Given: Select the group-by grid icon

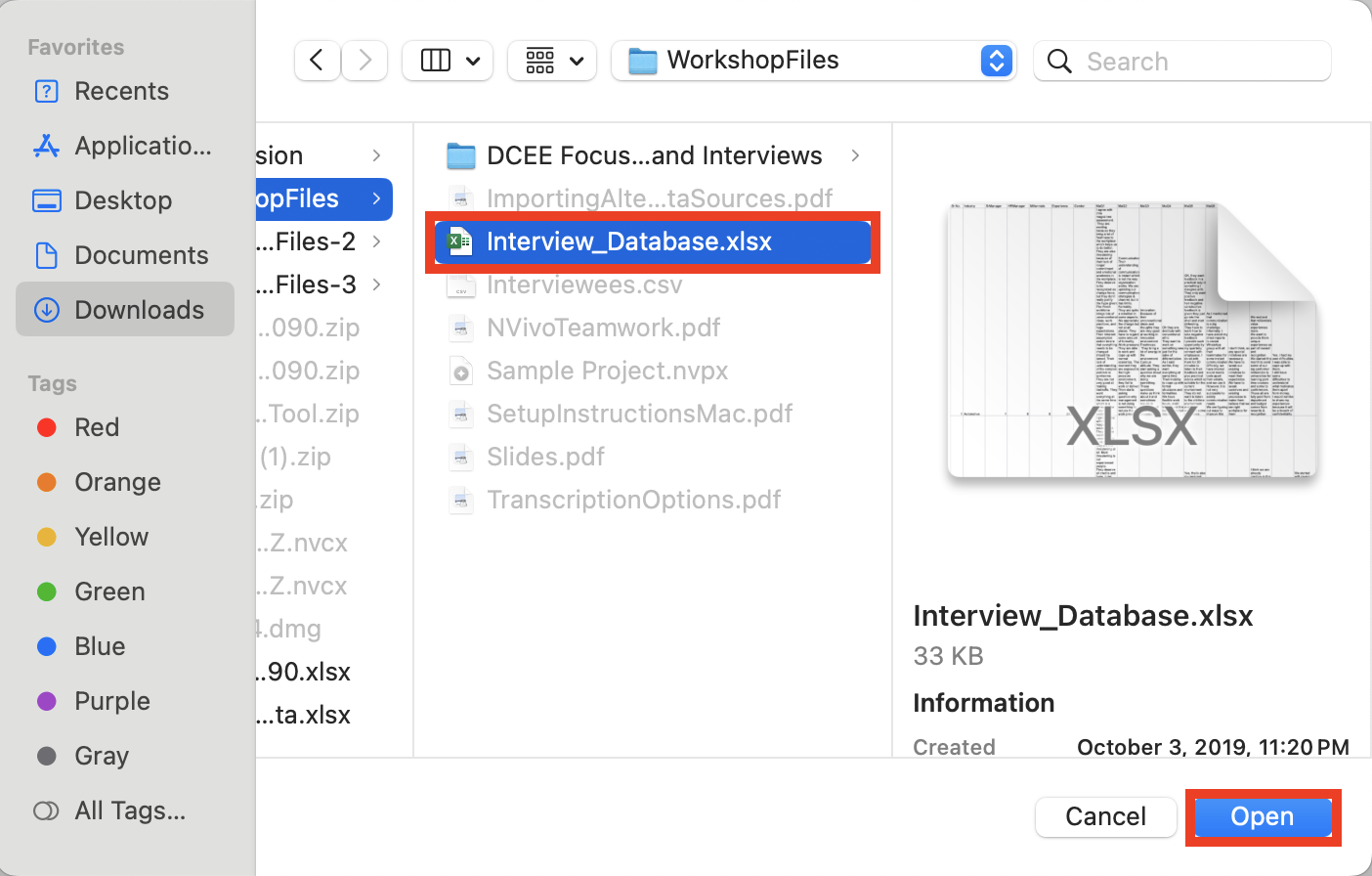Looking at the screenshot, I should tap(540, 61).
